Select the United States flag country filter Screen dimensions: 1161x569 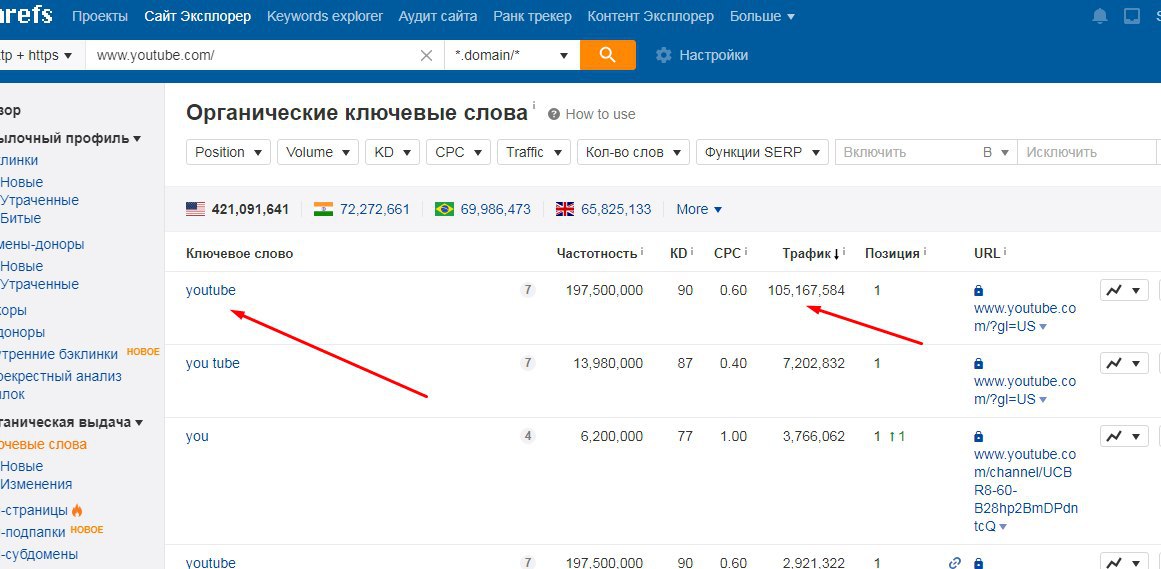pos(195,209)
